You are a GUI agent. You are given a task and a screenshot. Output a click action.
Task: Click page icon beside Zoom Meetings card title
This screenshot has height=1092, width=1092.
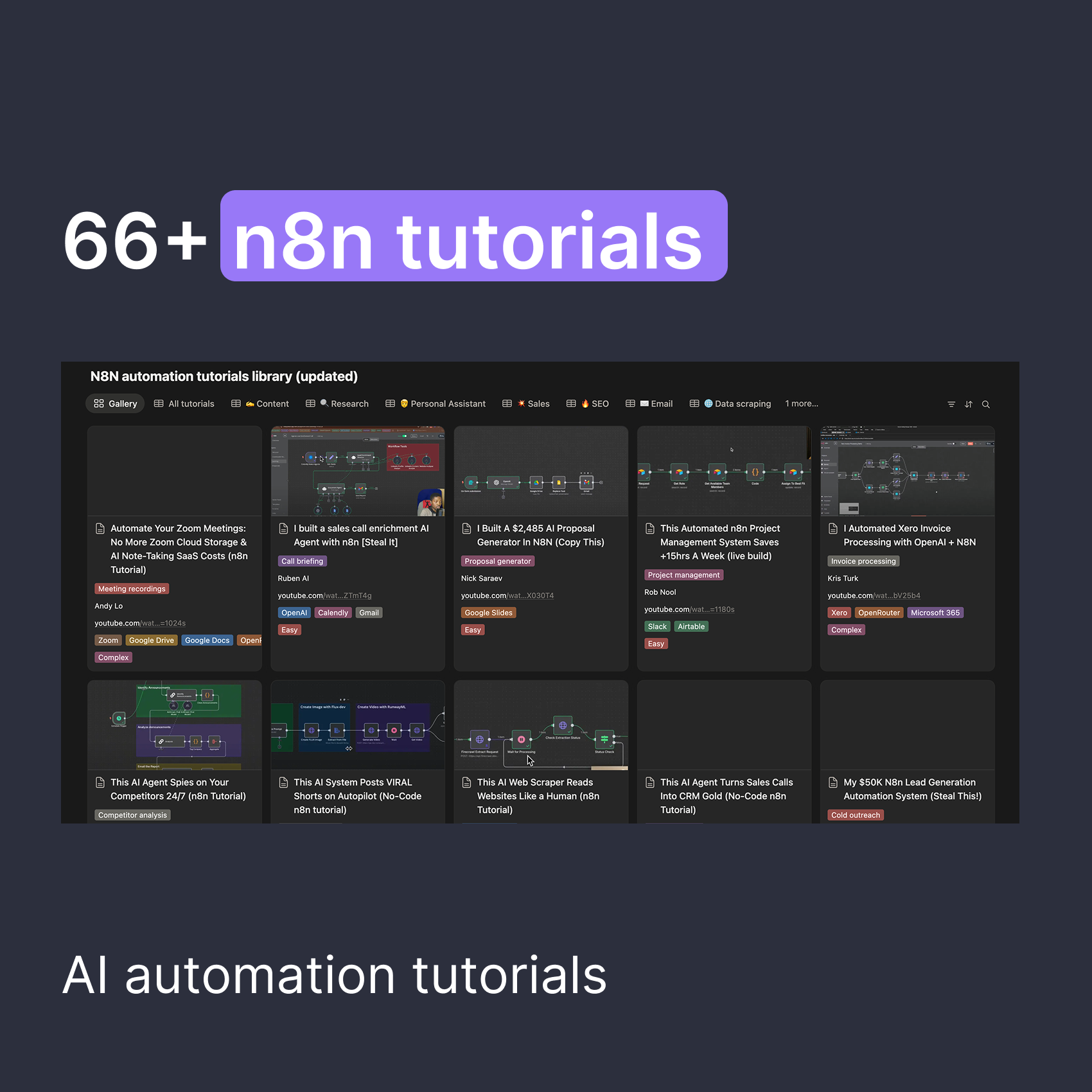[100, 529]
